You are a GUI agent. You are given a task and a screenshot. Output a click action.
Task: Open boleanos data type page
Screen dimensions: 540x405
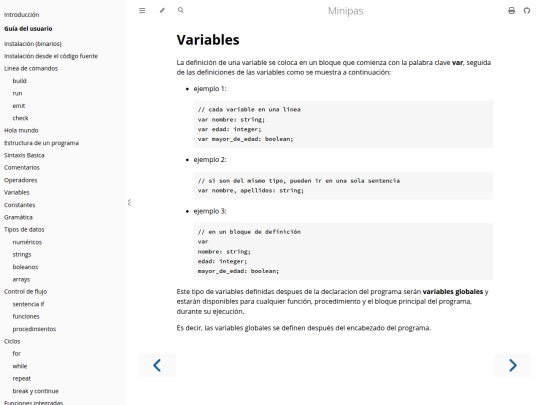[x=25, y=267]
